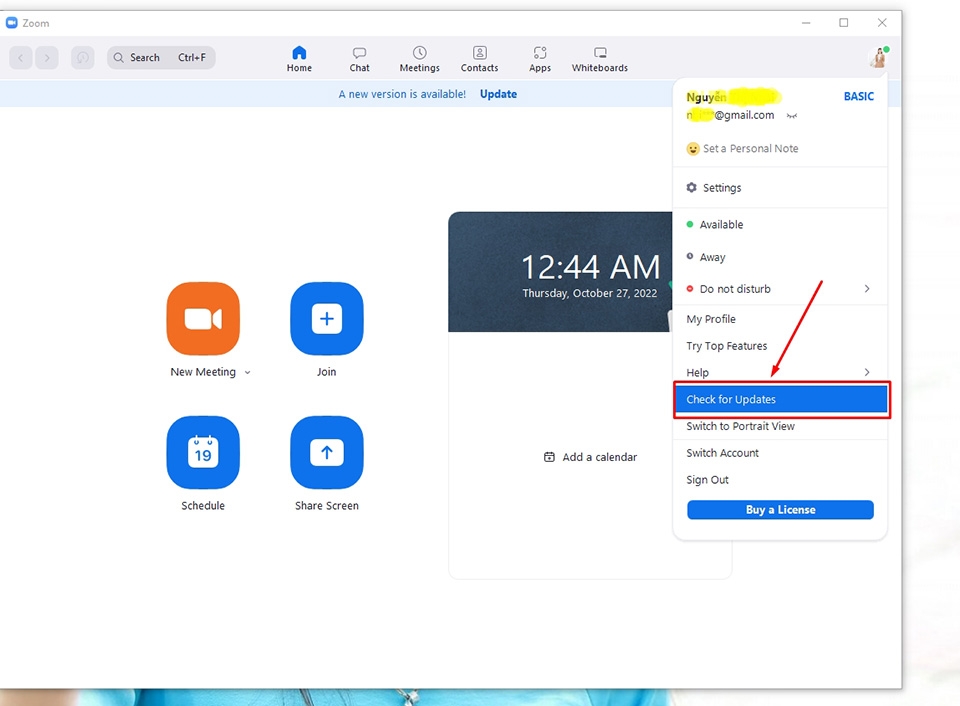Open My Profile
This screenshot has height=706, width=960.
[x=780, y=319]
